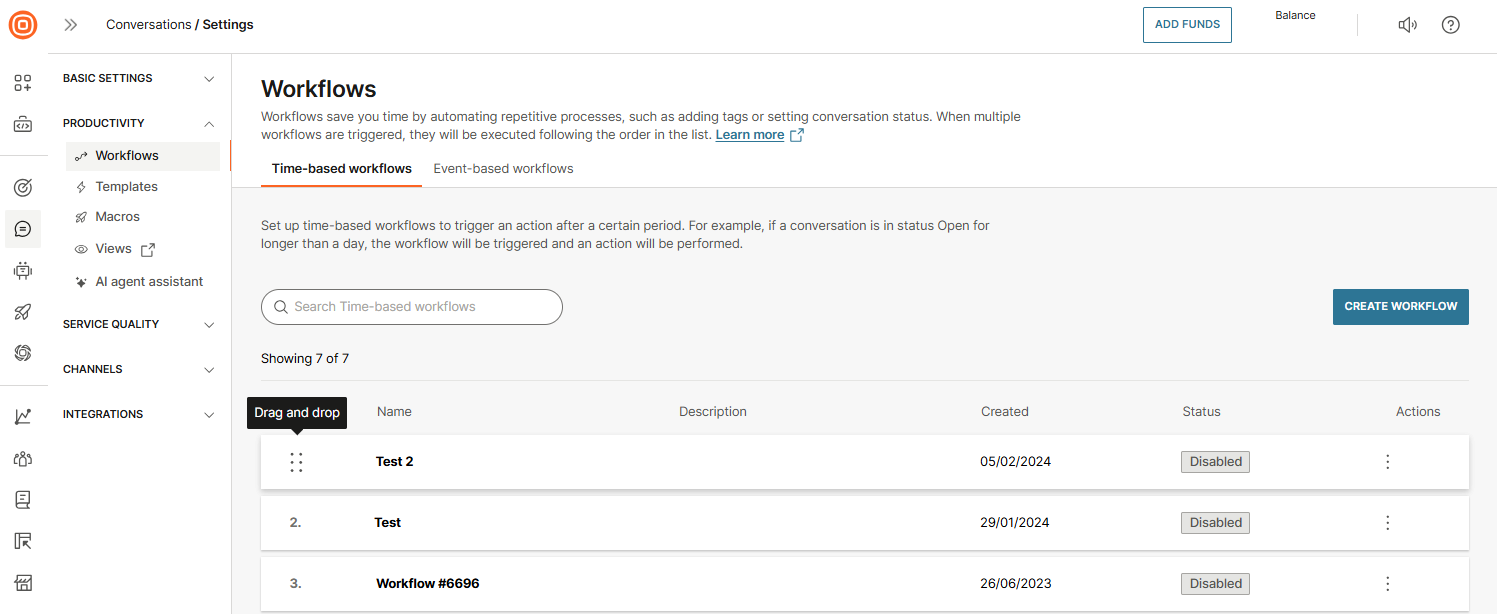Expand the Service Quality section
Screen dimensions: 1497x614
[x=139, y=324]
